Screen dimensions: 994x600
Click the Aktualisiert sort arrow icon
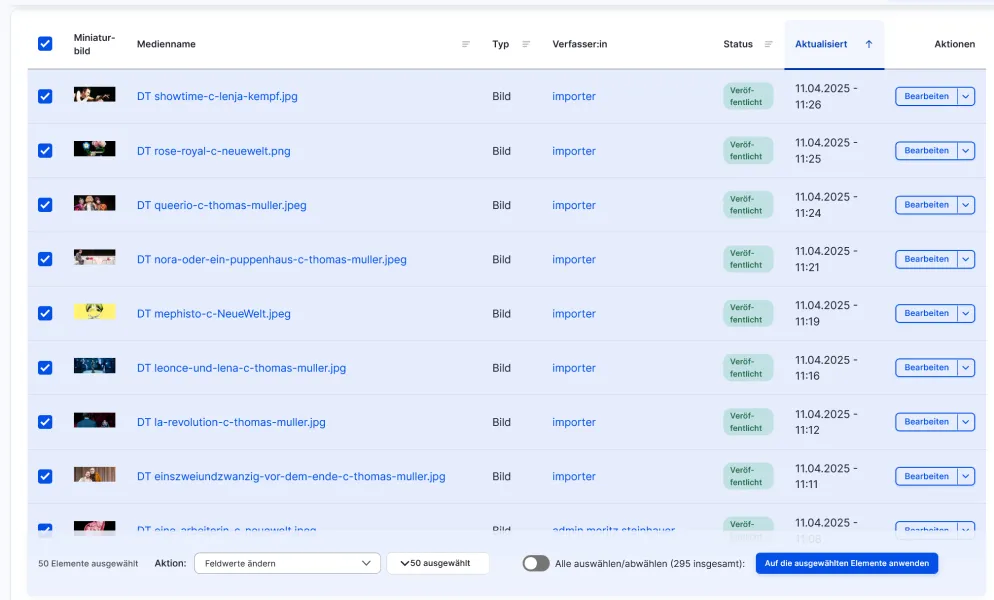click(869, 44)
